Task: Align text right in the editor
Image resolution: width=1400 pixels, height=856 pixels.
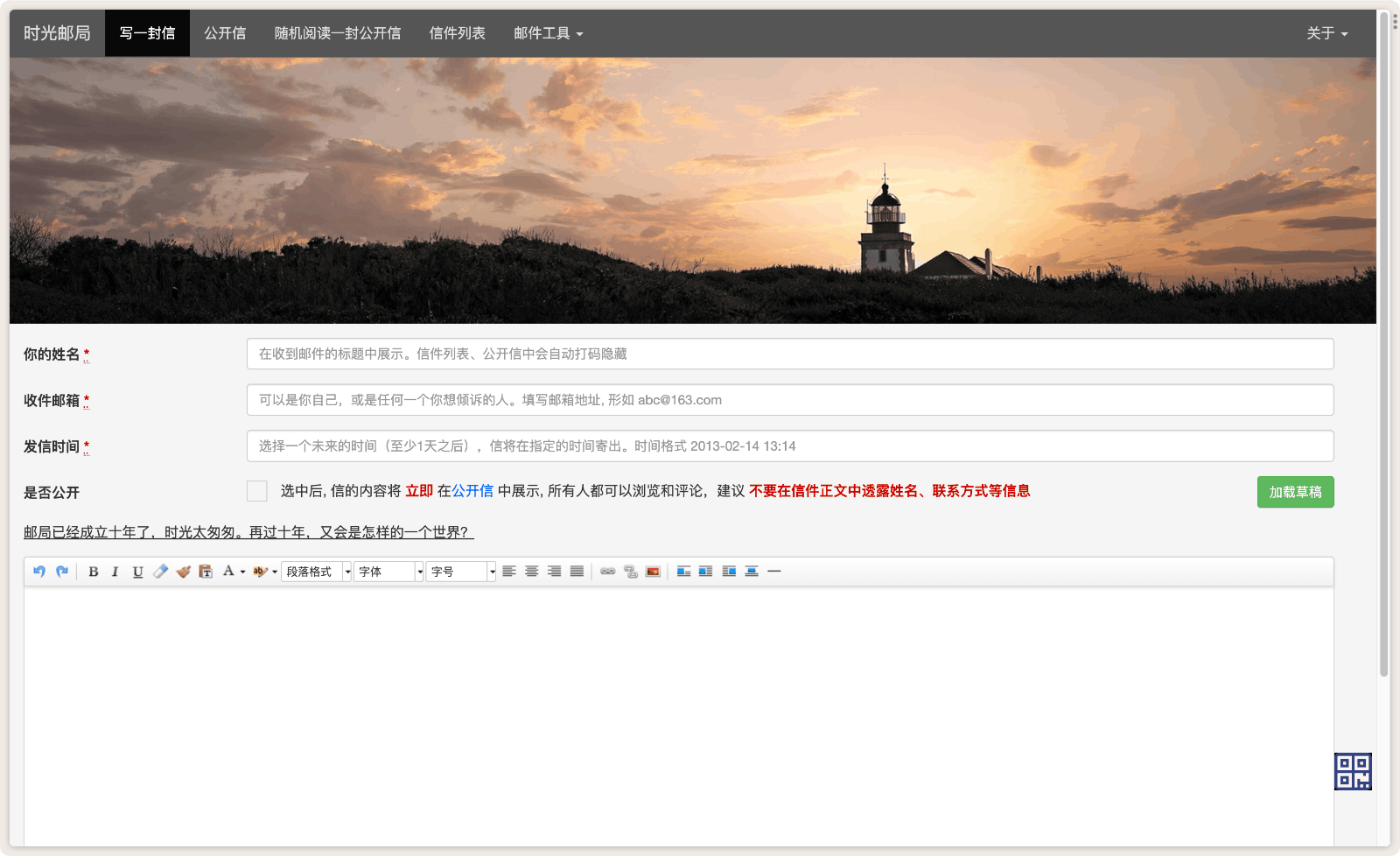Action: pyautogui.click(x=554, y=572)
